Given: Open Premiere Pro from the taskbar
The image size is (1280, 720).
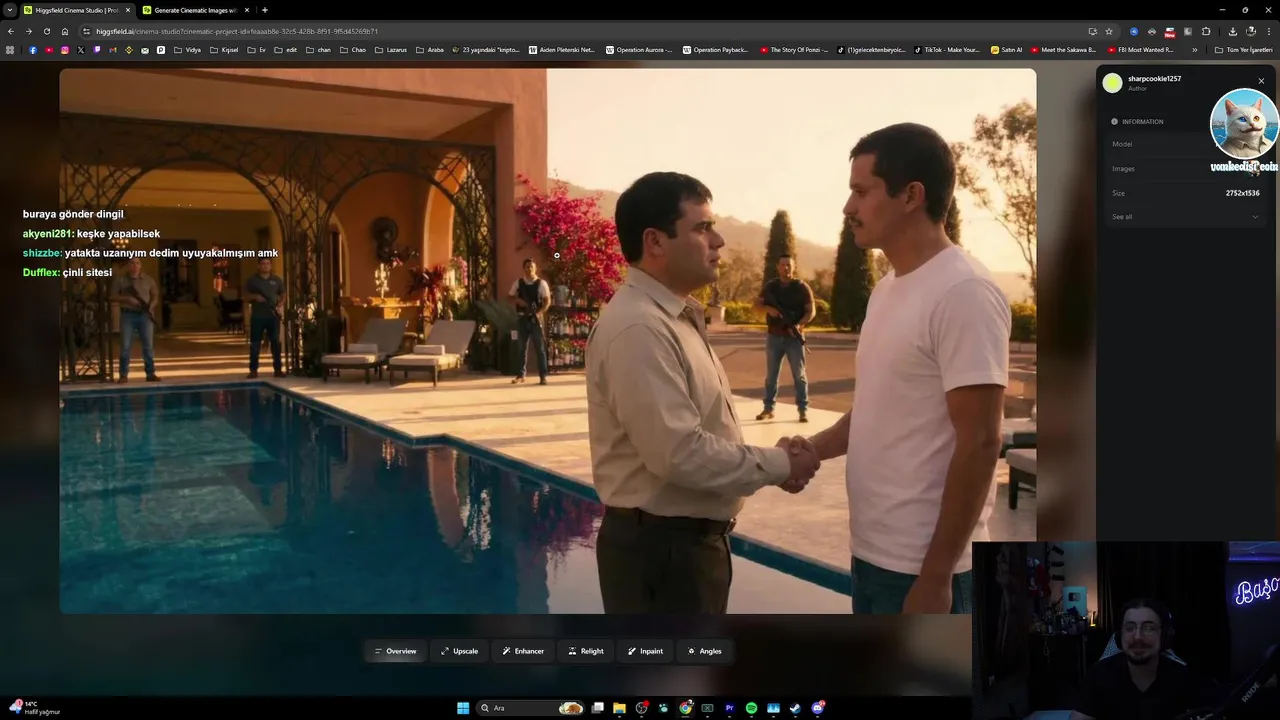Looking at the screenshot, I should click(730, 708).
